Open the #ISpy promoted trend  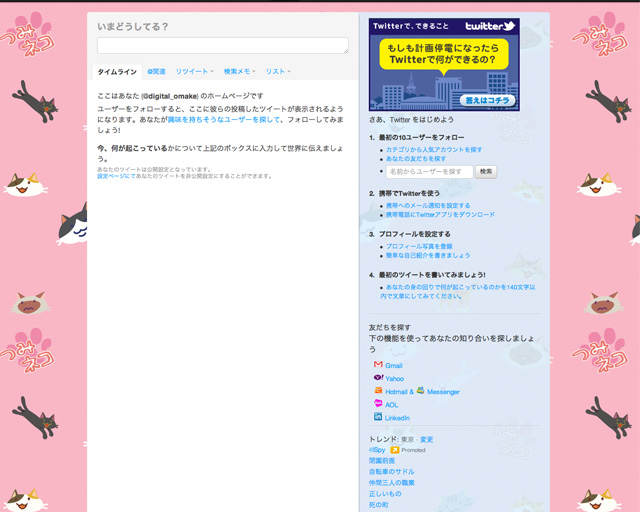pos(377,450)
